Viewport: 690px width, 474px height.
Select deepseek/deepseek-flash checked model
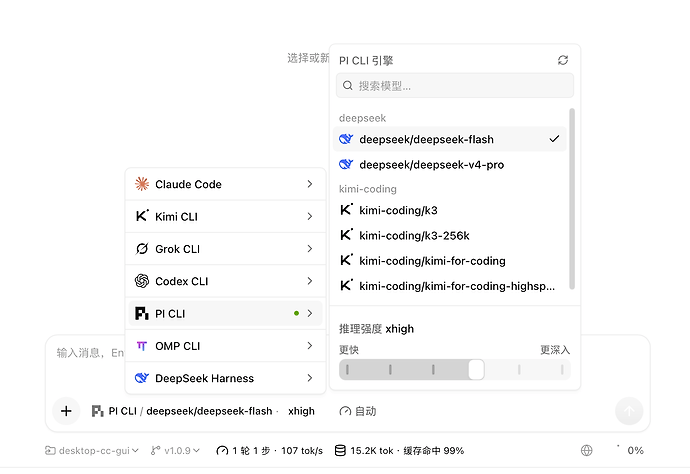(x=450, y=139)
